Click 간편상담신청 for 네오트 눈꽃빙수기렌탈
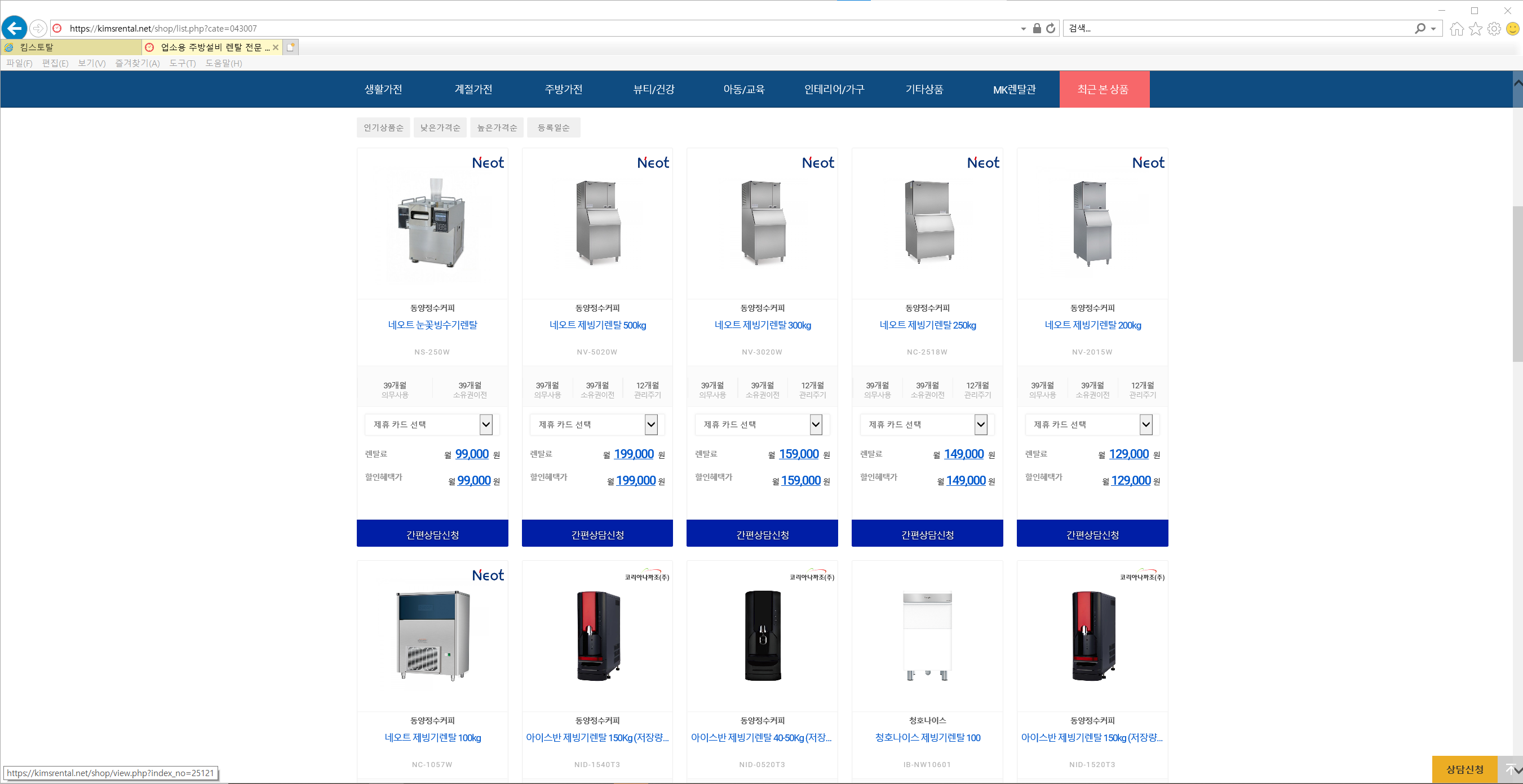This screenshot has width=1523, height=784. [432, 534]
